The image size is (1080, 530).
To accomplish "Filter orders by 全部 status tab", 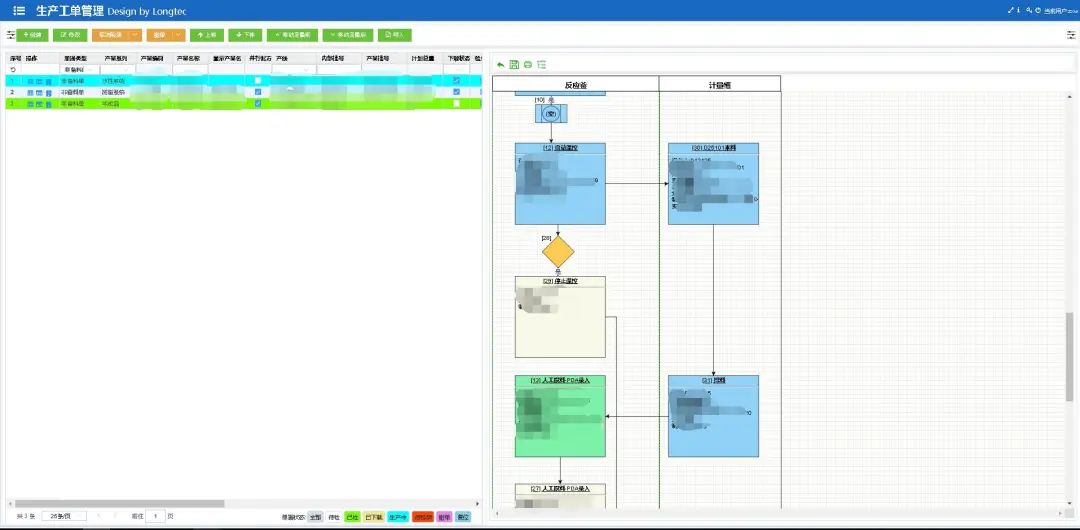I will (315, 517).
